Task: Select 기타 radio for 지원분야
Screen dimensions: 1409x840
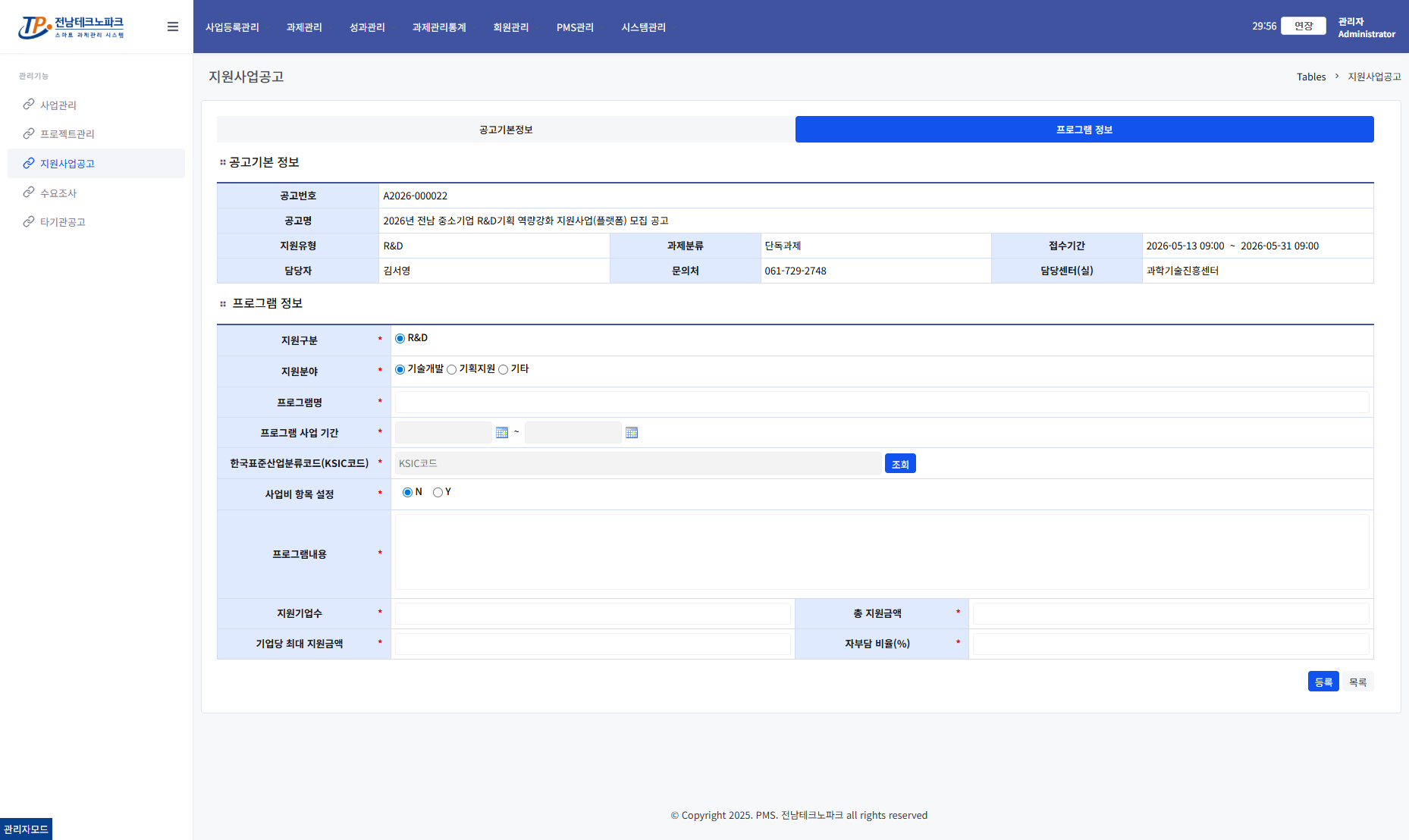Action: pyautogui.click(x=503, y=370)
